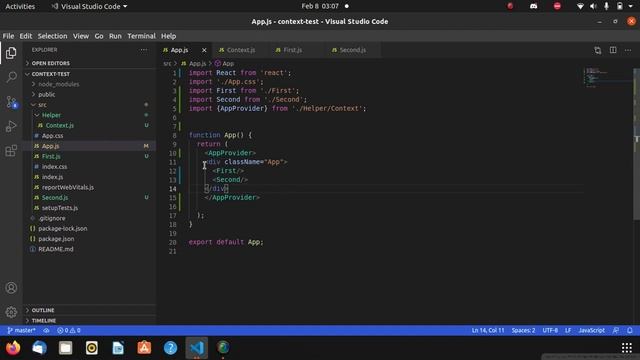640x360 pixels.
Task: Click the Synchronize Changes status icon
Action: tap(47, 330)
